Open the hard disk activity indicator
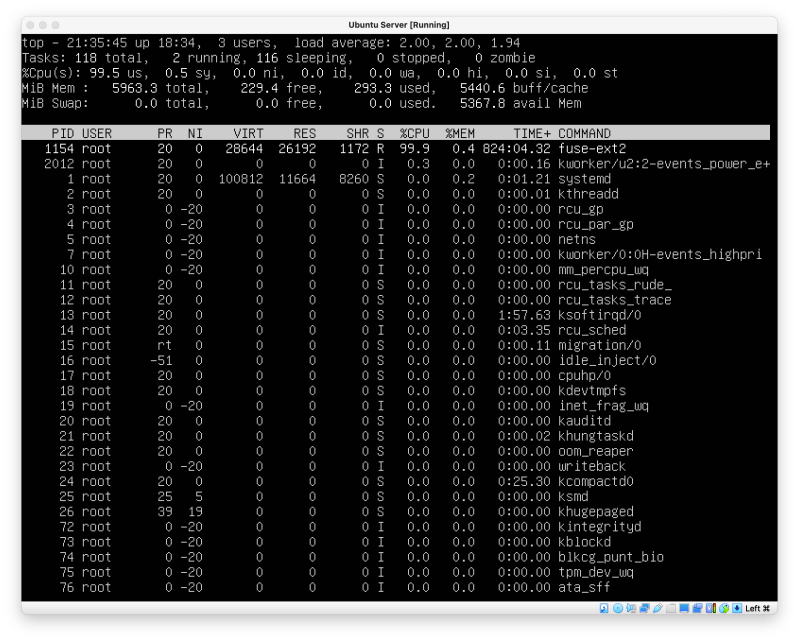The height and width of the screenshot is (641, 799). 604,608
